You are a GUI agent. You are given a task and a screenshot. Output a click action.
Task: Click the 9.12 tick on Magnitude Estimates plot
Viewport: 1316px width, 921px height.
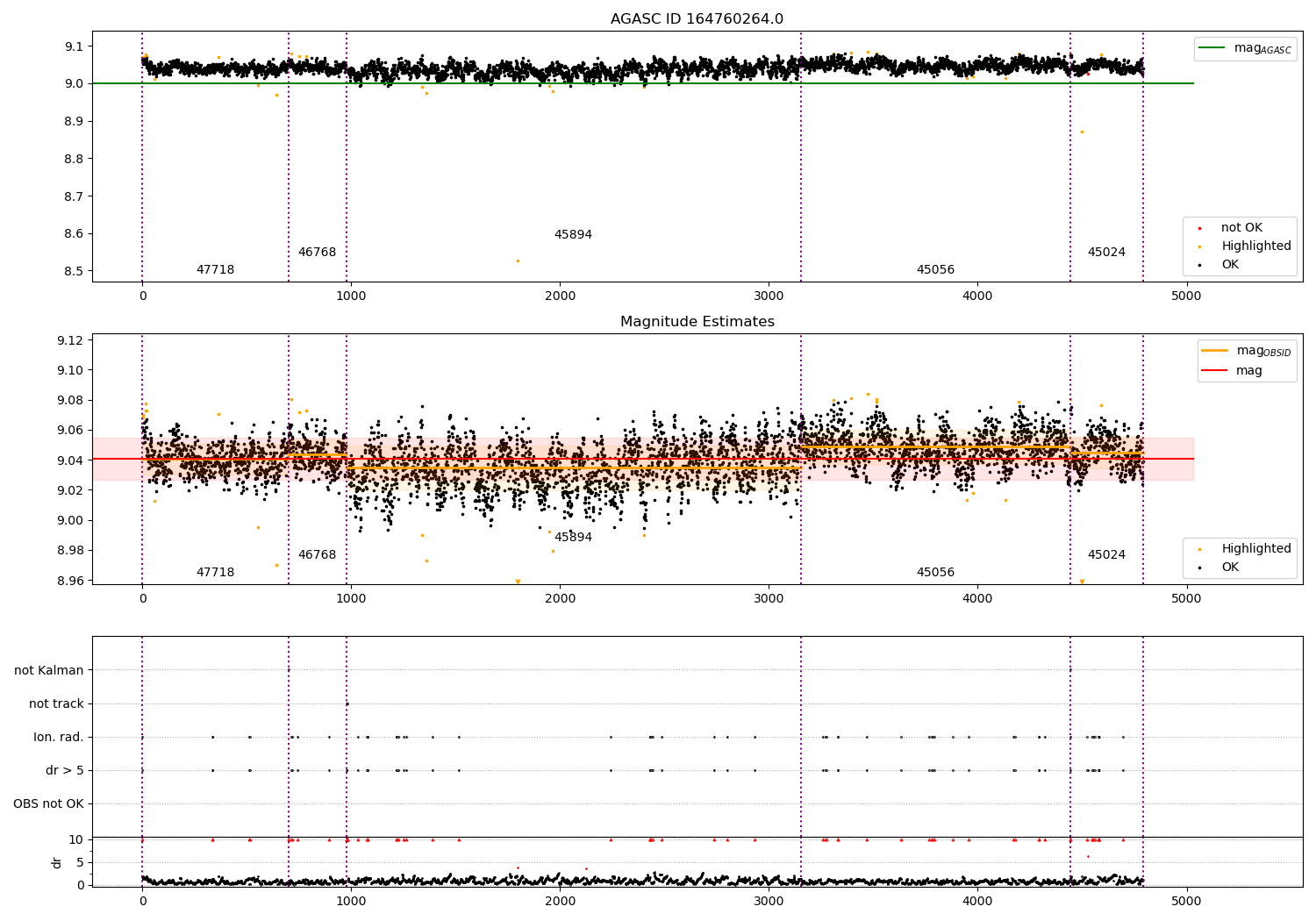point(71,341)
